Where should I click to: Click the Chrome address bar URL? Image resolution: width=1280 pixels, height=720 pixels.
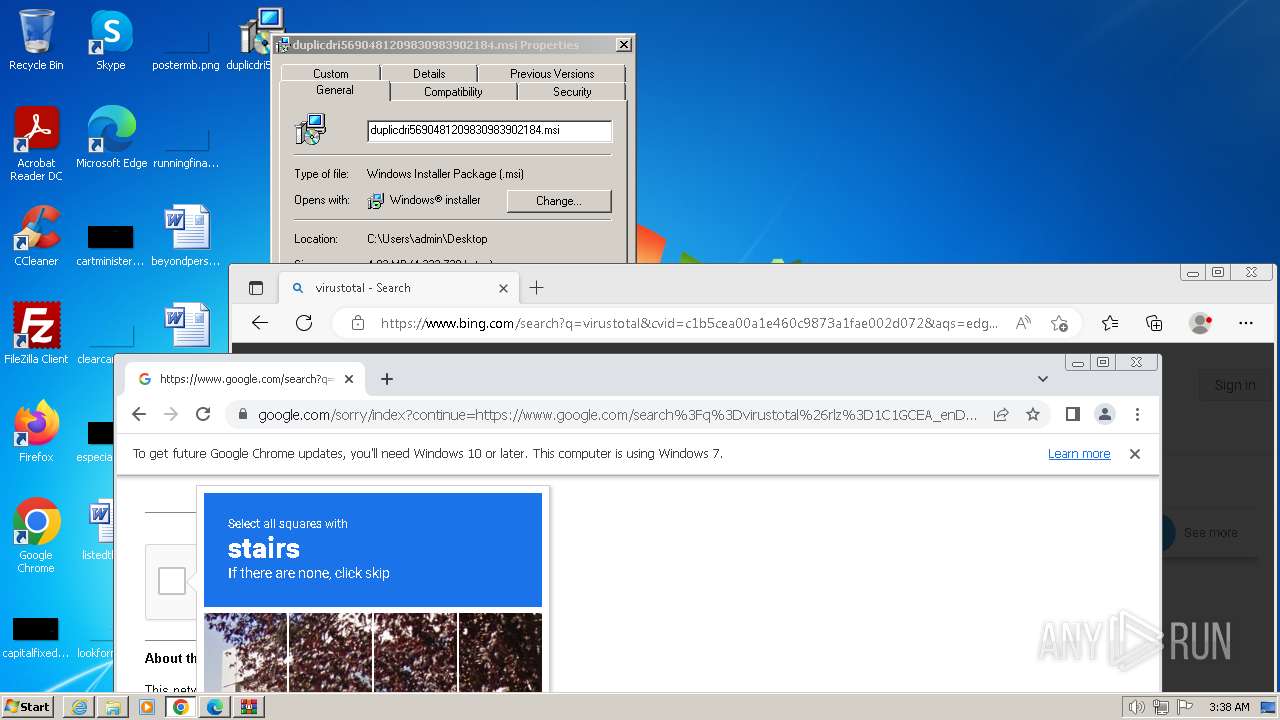pos(617,414)
